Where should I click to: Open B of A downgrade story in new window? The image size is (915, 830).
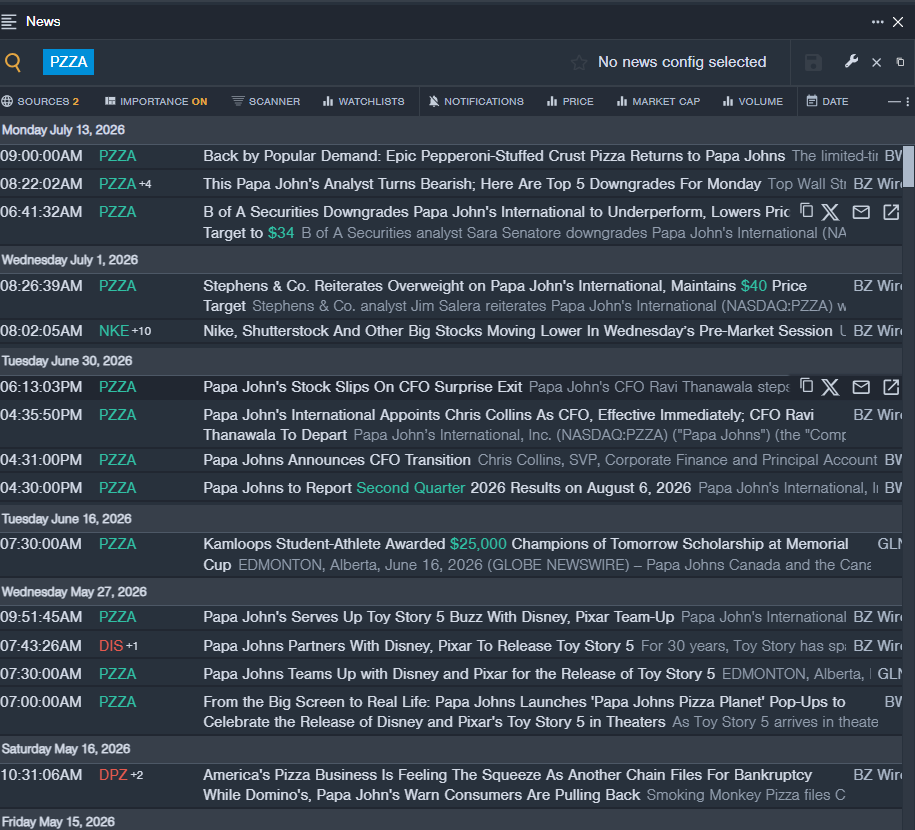pyautogui.click(x=891, y=212)
